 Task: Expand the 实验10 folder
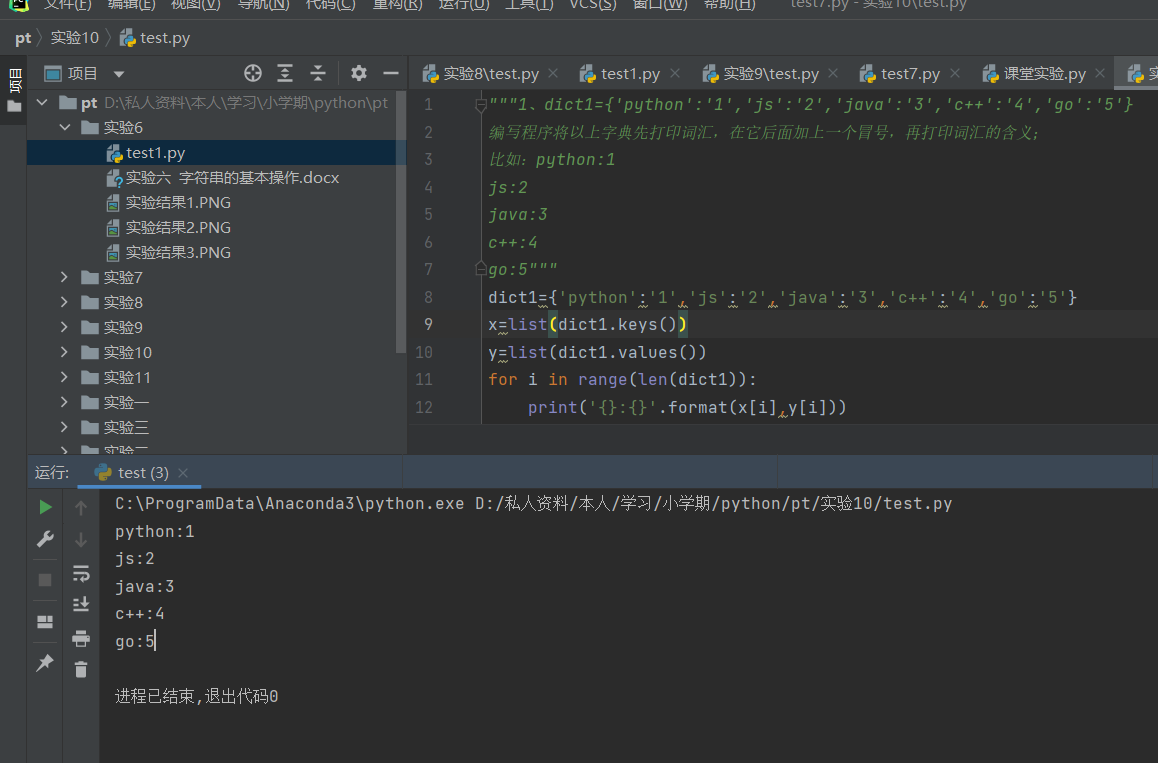(x=64, y=352)
